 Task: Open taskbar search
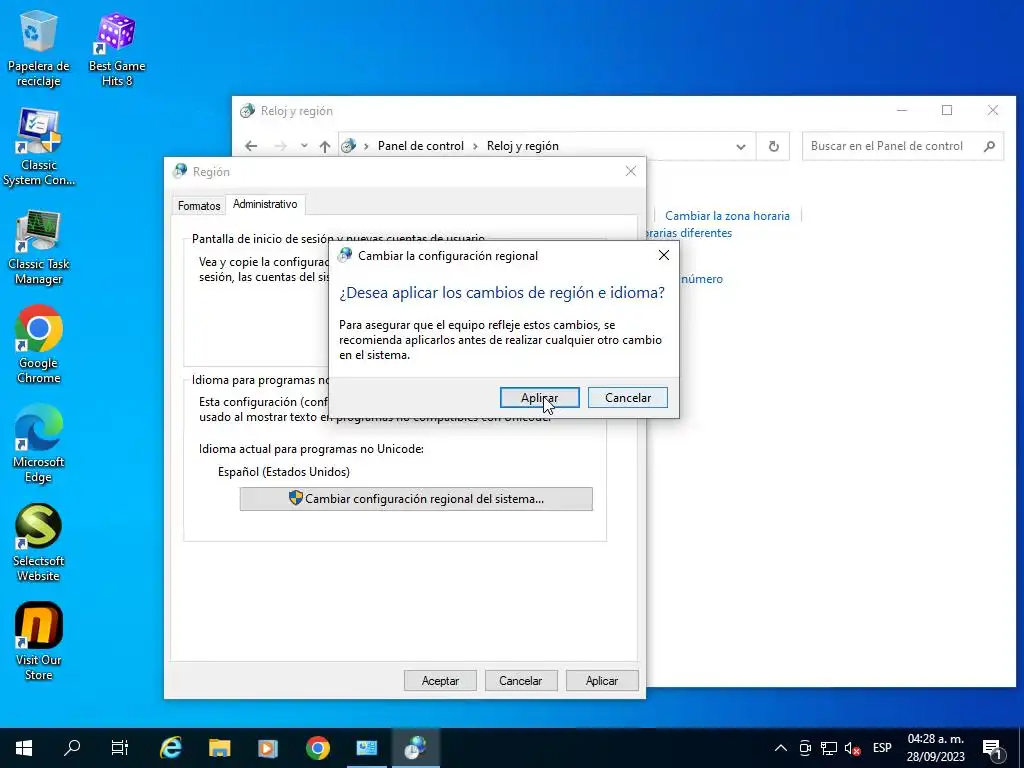72,748
